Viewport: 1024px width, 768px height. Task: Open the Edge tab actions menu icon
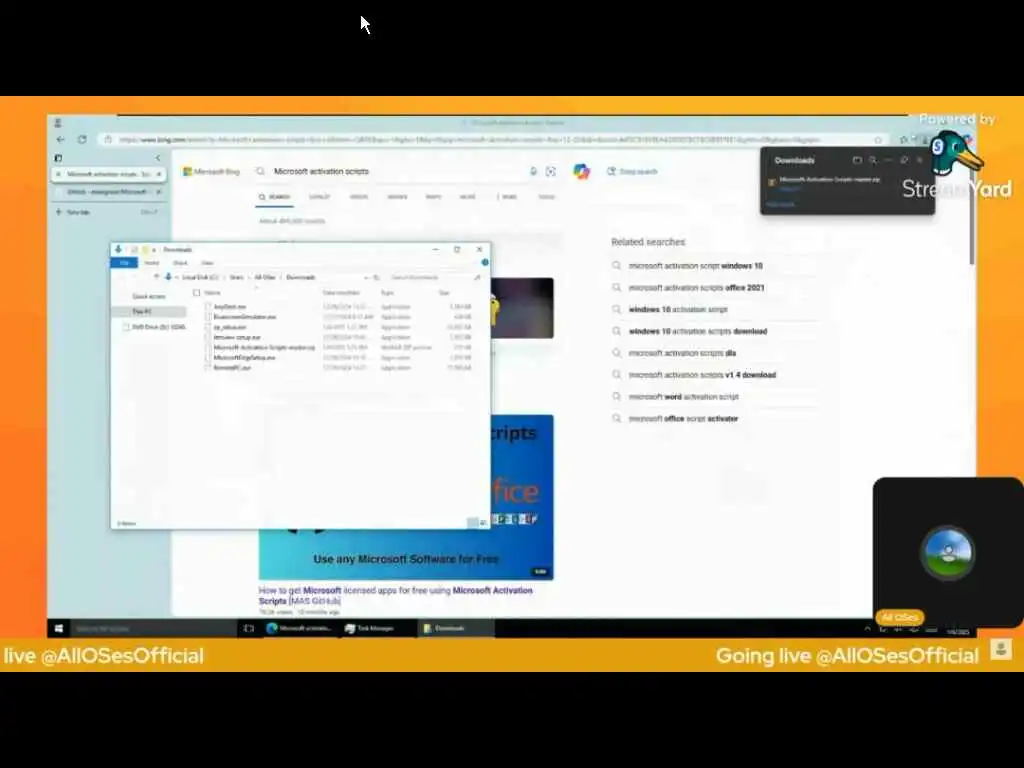(x=58, y=158)
